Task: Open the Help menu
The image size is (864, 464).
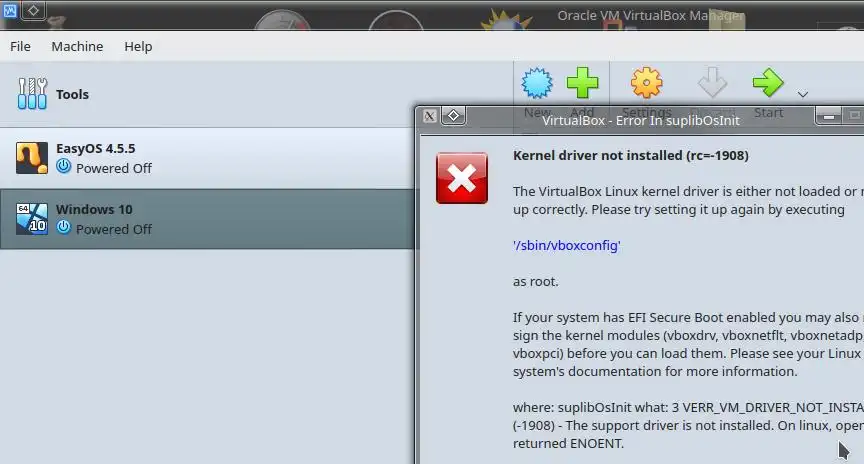Action: (x=138, y=46)
